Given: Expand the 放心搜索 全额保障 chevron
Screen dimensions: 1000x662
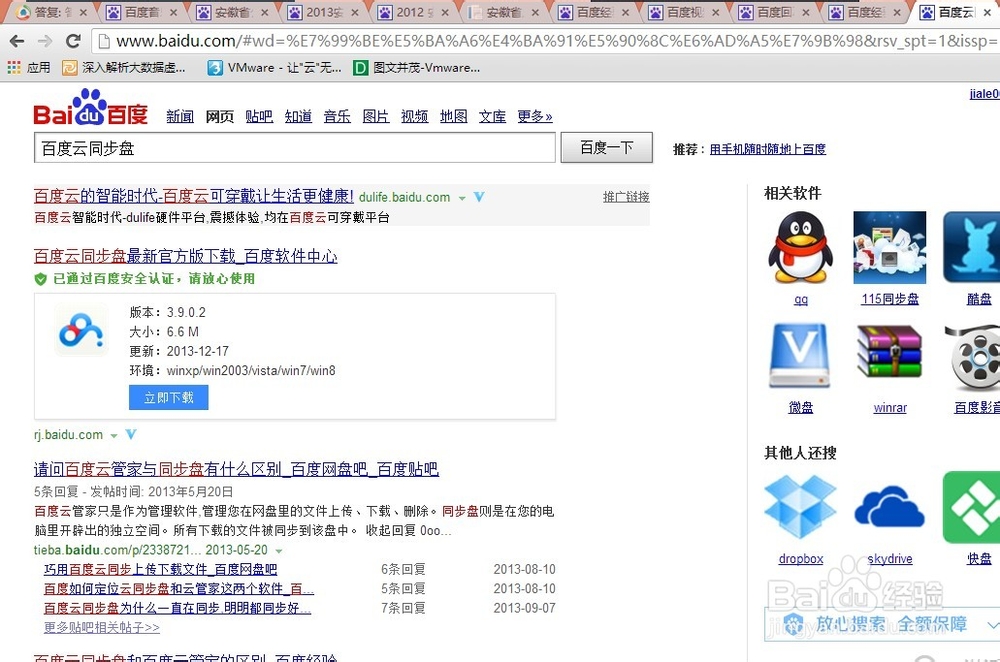Looking at the screenshot, I should click(993, 624).
